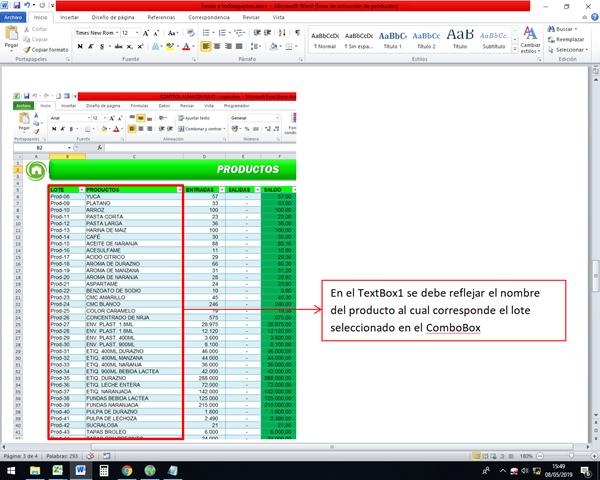Screen dimensions: 600x480
Task: Open the line spacing menu
Action: [x=255, y=46]
